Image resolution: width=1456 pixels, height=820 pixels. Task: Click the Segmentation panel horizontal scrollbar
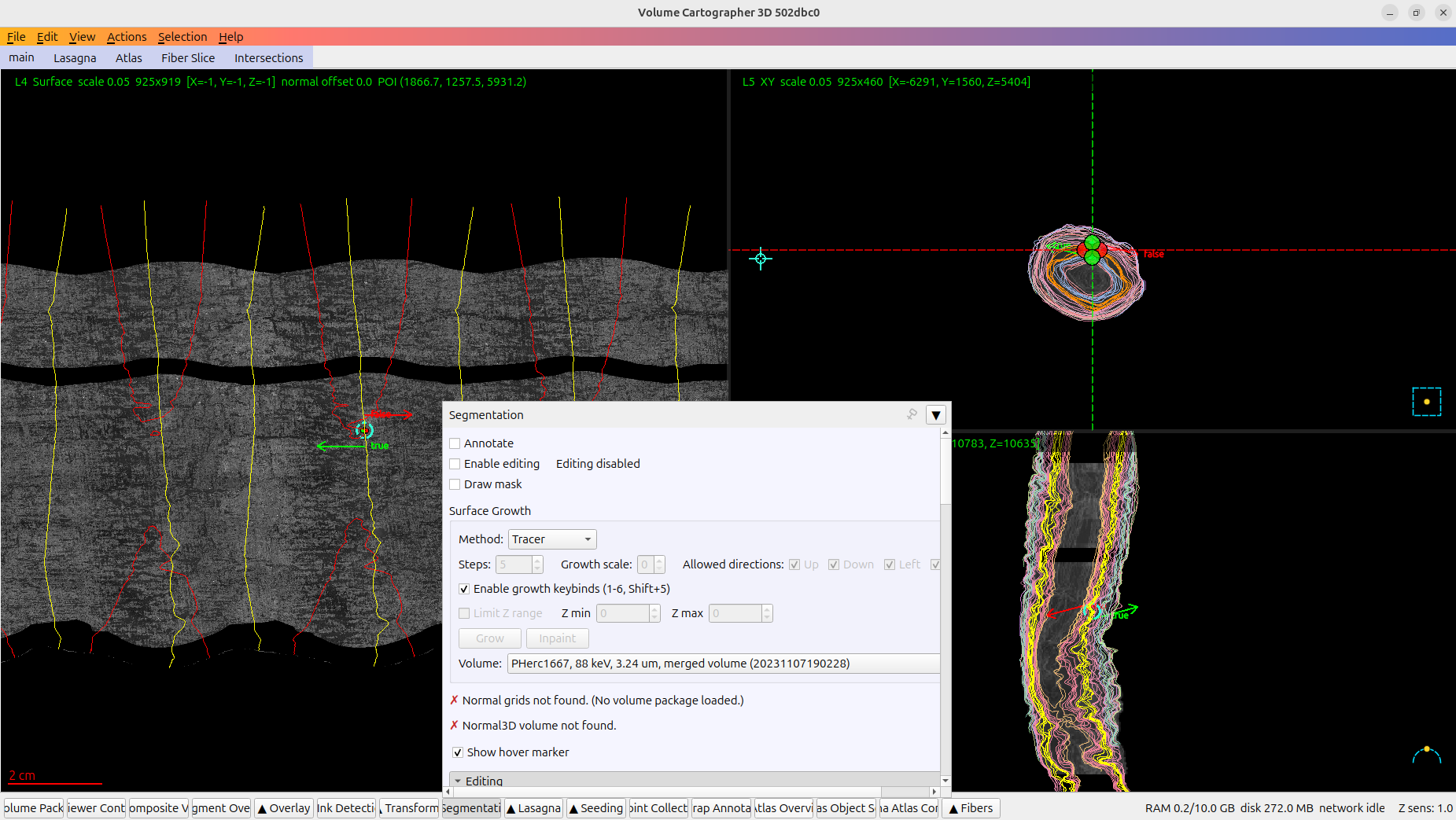(x=669, y=792)
